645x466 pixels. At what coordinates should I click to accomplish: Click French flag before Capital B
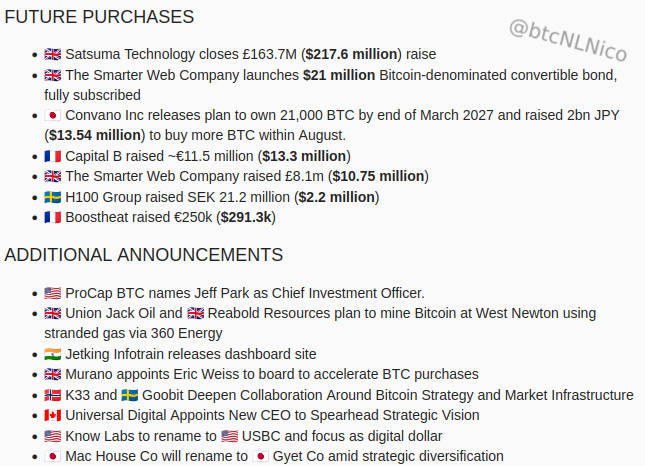point(53,156)
